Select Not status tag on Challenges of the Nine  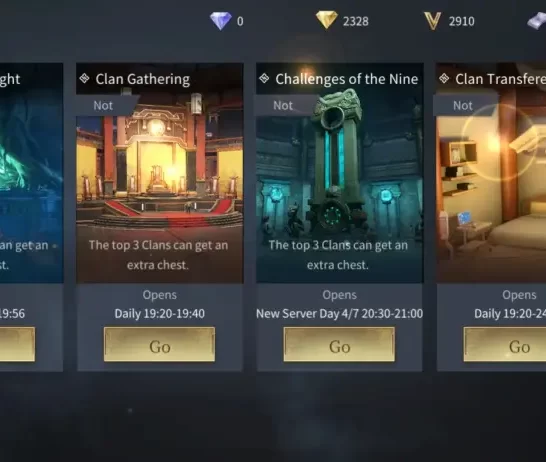(x=283, y=105)
